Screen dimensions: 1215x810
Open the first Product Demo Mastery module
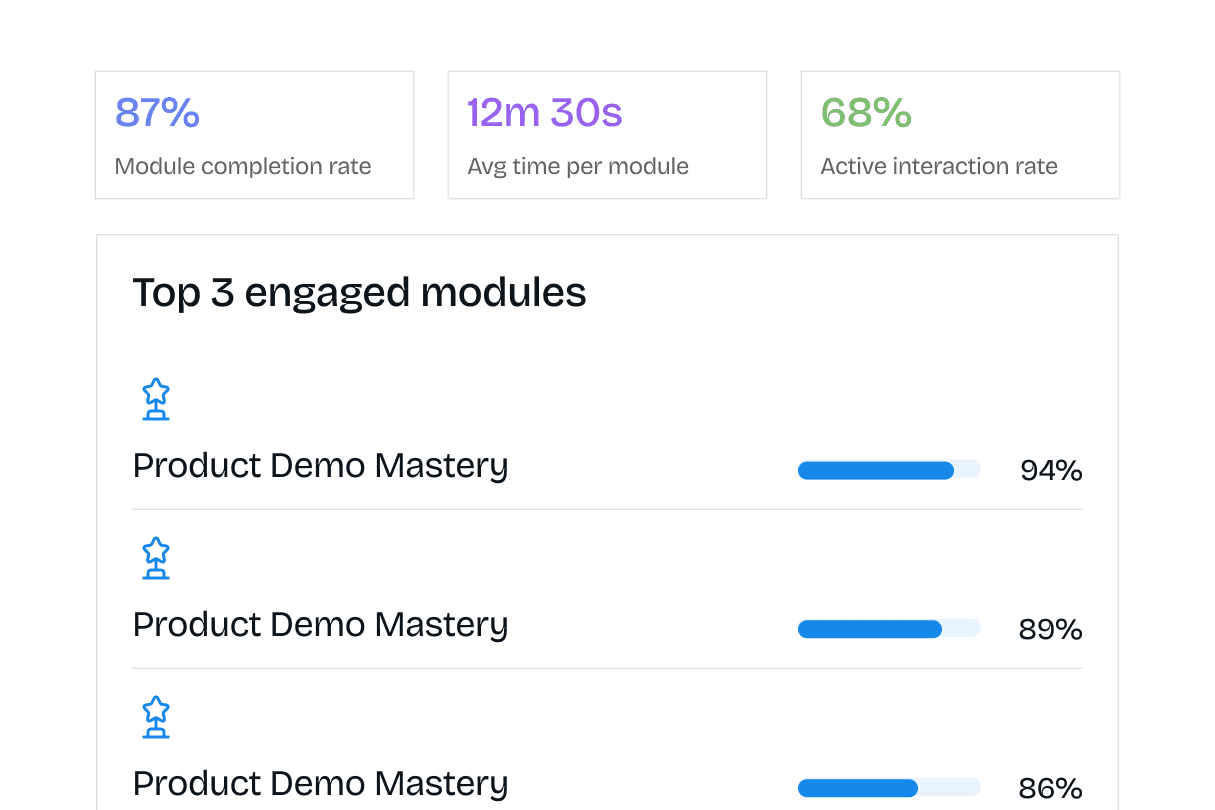pyautogui.click(x=320, y=466)
